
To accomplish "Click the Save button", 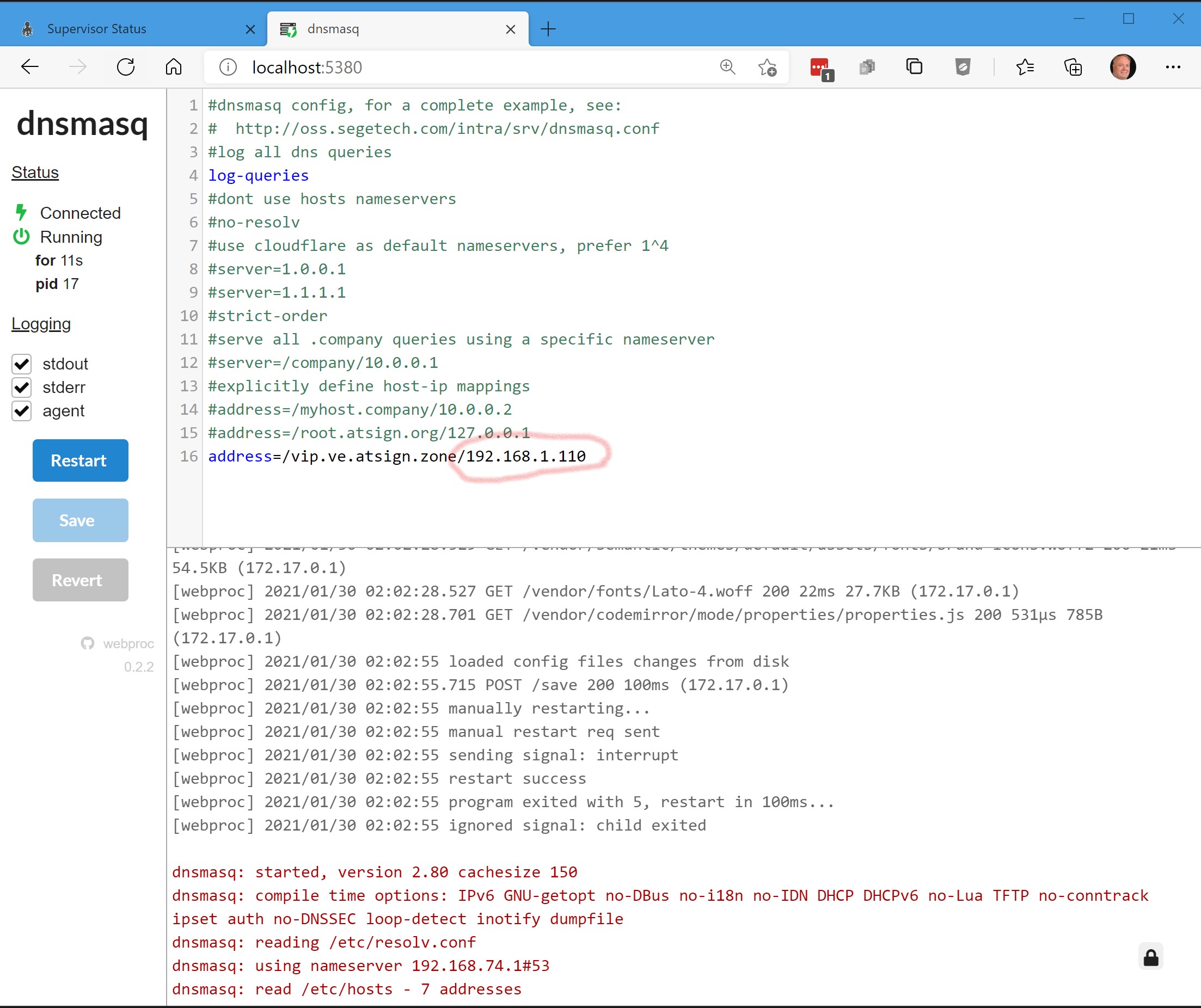I will [x=80, y=520].
